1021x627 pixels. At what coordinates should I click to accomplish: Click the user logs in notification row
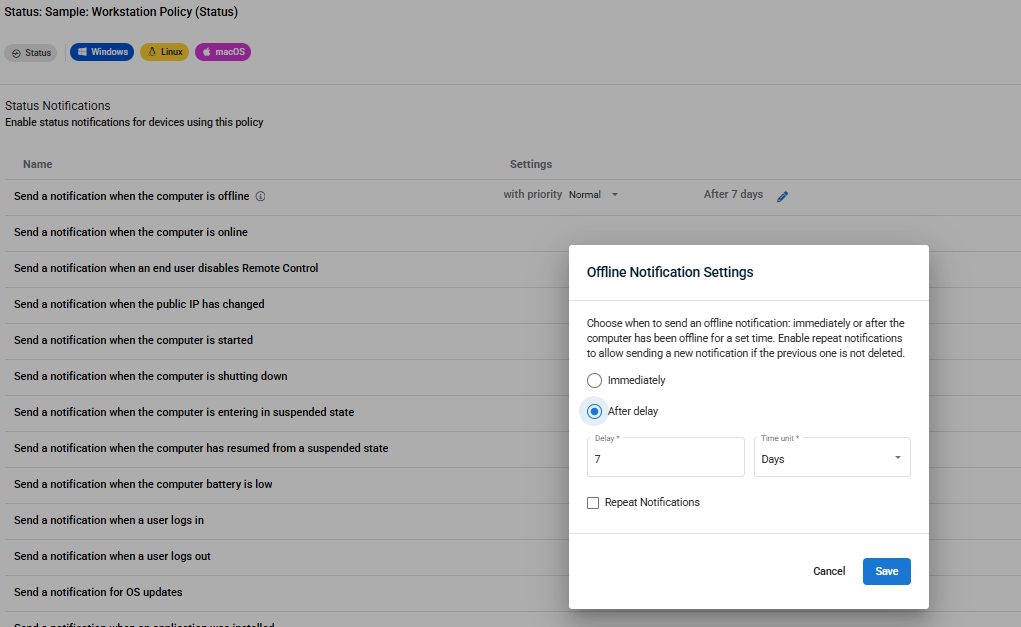coord(109,520)
